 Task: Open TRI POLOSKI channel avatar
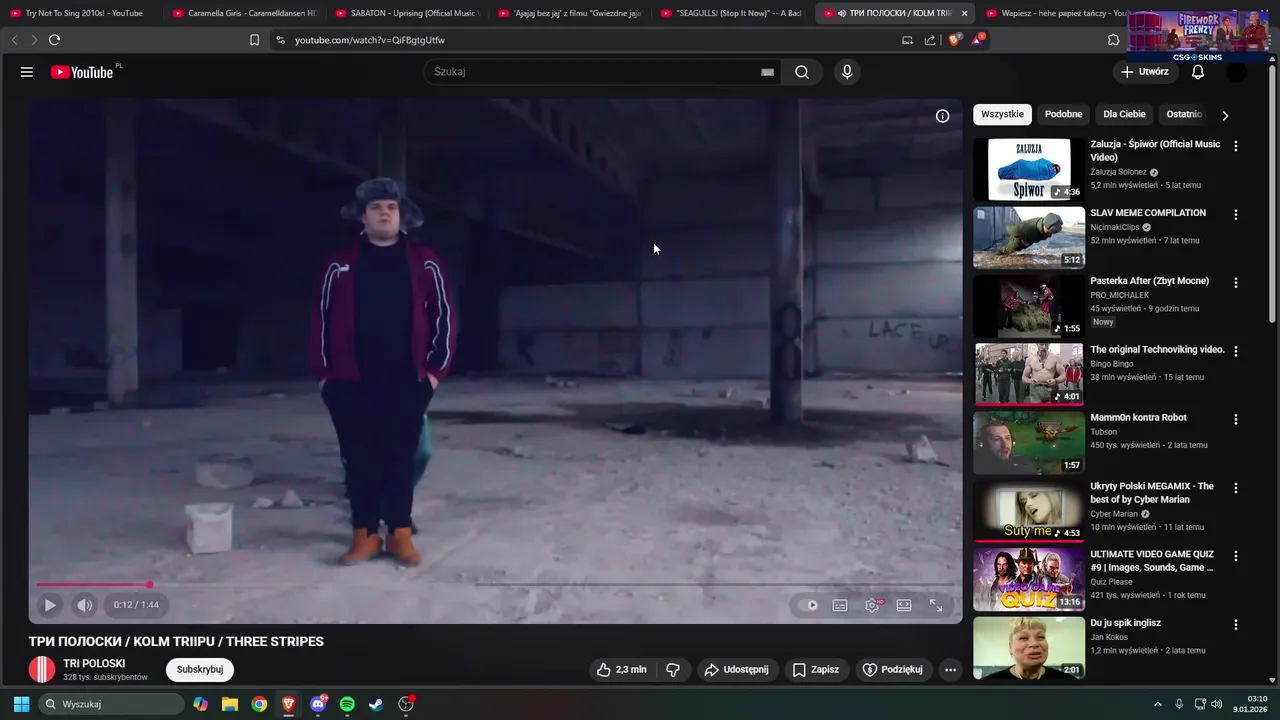pos(42,669)
